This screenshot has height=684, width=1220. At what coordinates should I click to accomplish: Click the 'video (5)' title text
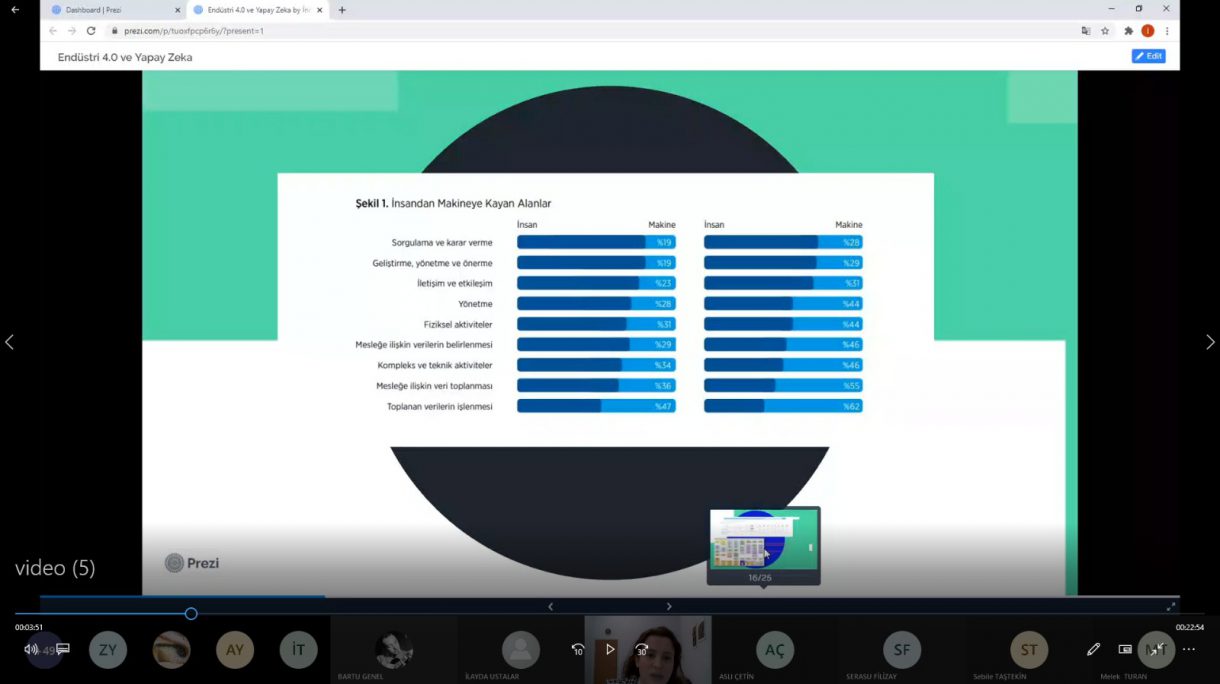pyautogui.click(x=55, y=568)
